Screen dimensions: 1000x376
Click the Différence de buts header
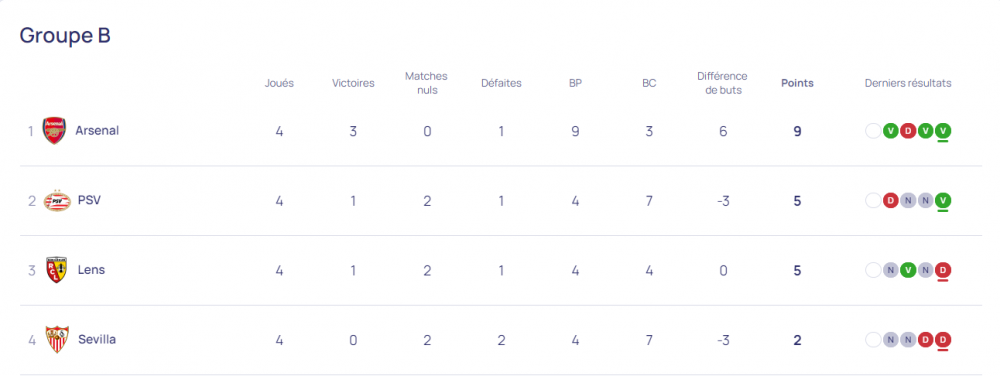[722, 83]
